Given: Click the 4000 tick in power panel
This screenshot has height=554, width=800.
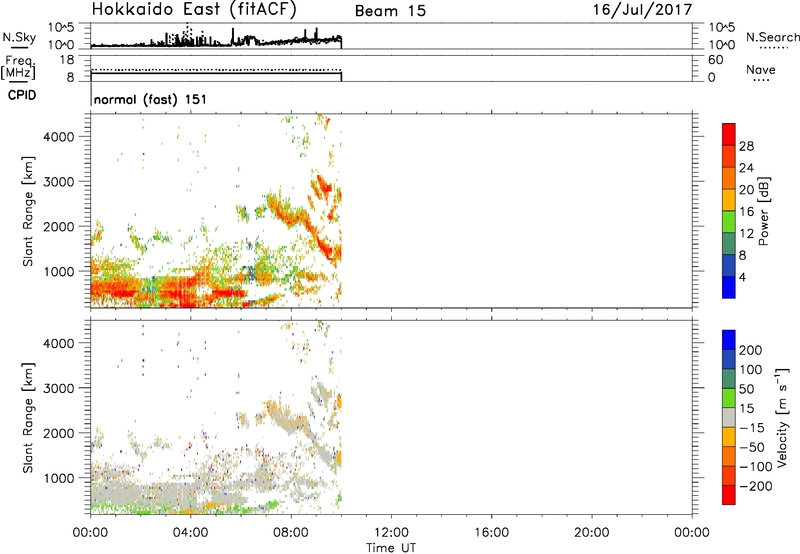Looking at the screenshot, I should [59, 137].
